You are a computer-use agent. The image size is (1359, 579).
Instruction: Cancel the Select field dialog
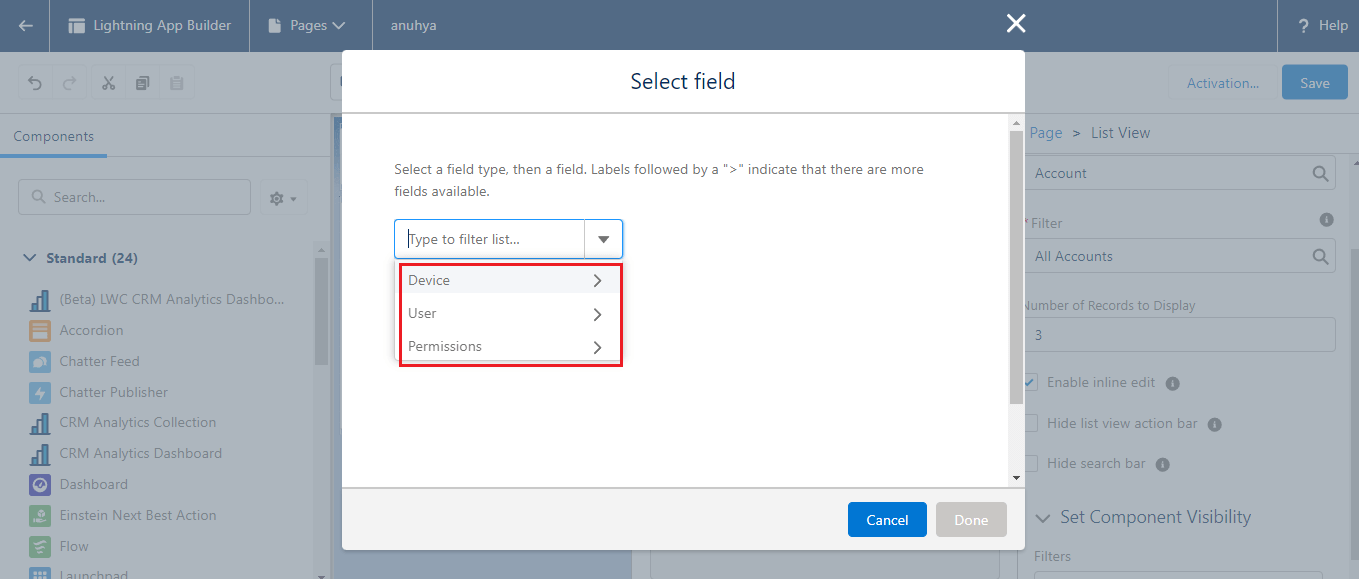pyautogui.click(x=886, y=519)
